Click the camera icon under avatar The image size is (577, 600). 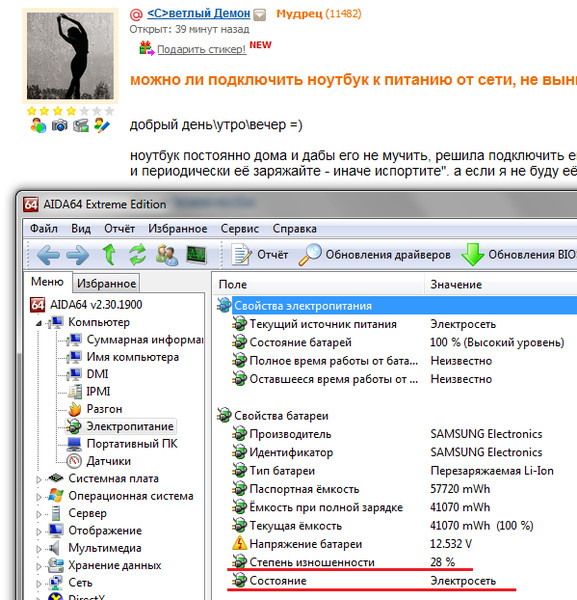pos(59,125)
